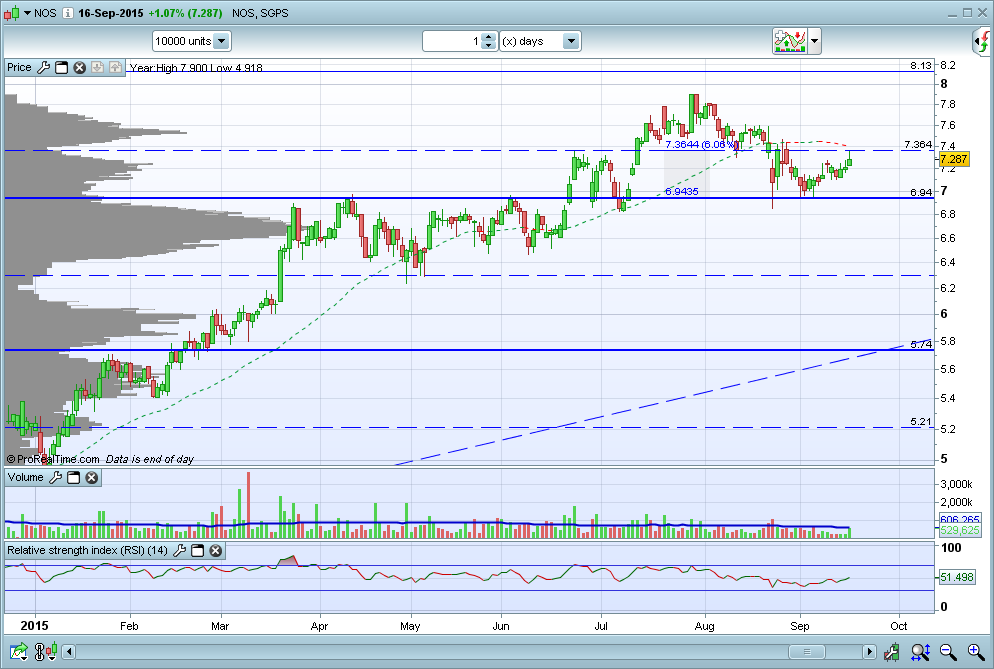This screenshot has width=994, height=669.
Task: Click the 6.9435 measurement label
Action: 681,192
